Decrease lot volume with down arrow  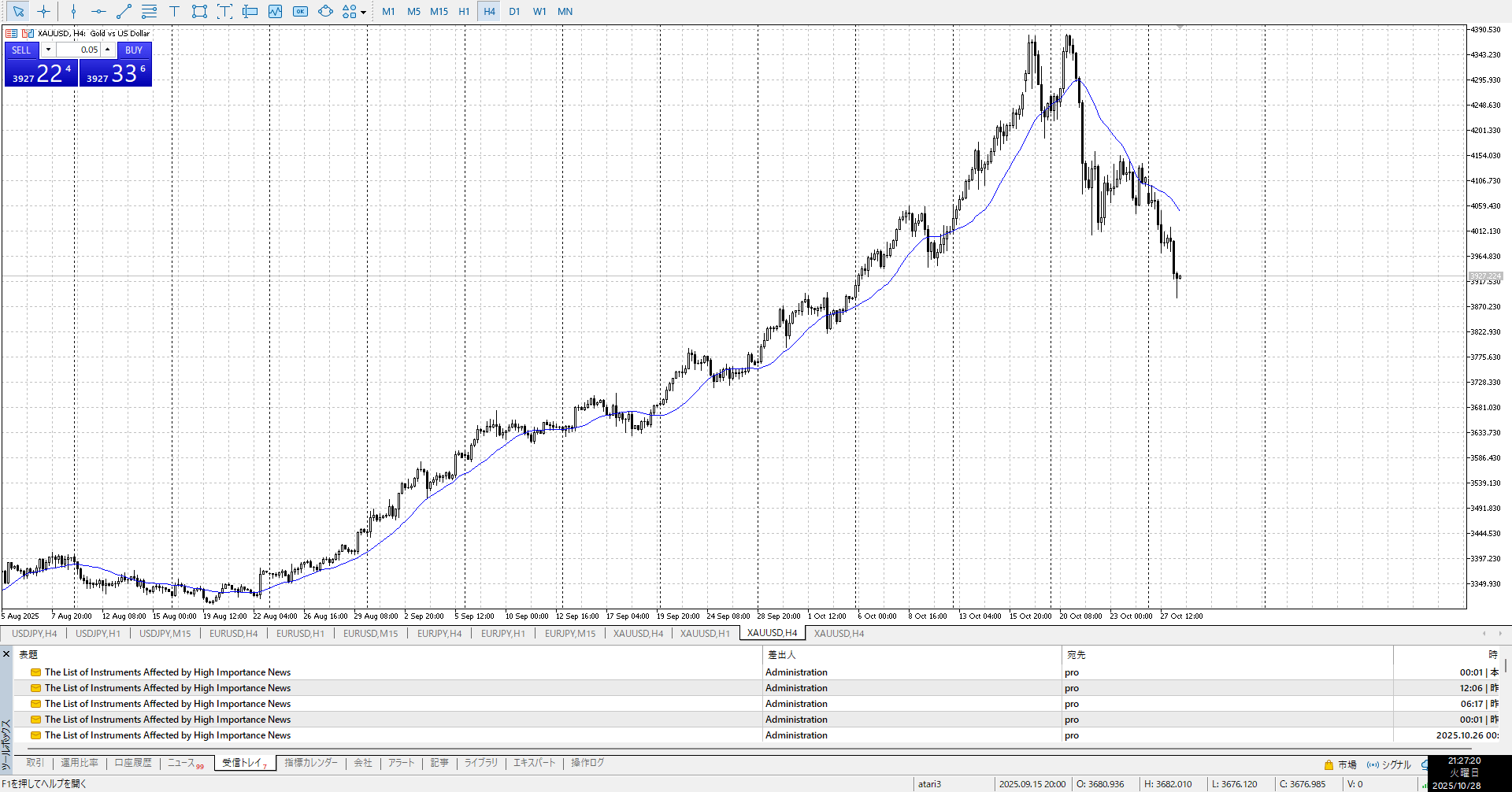48,50
